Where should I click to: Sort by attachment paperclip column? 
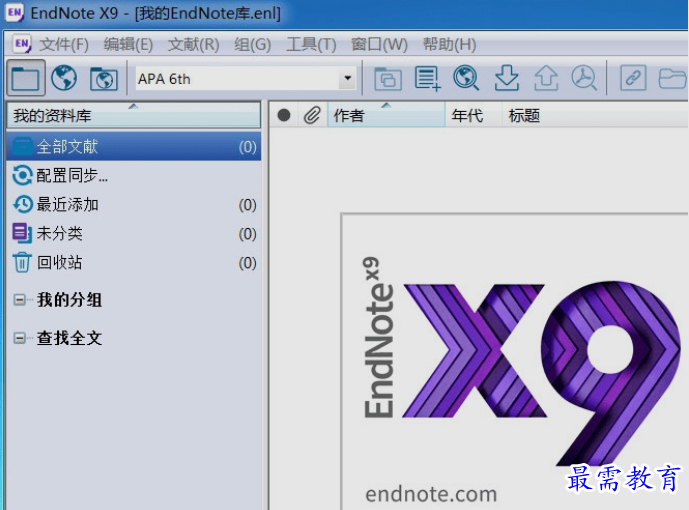tap(312, 115)
